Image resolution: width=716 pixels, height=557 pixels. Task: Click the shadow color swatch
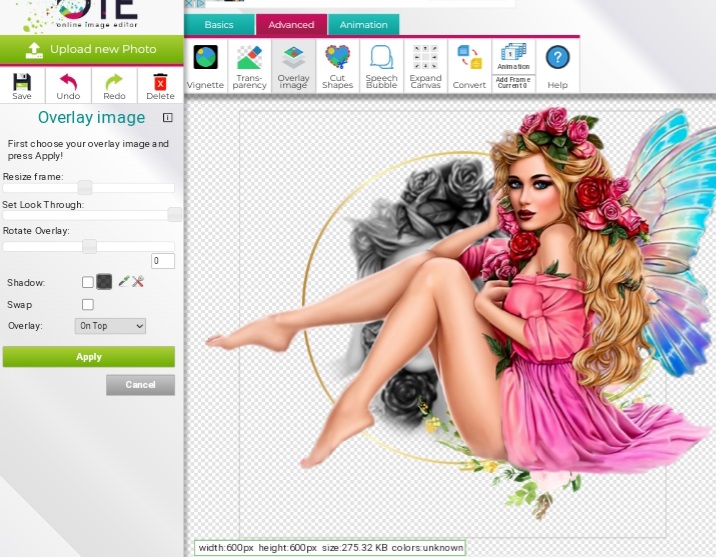[x=104, y=283]
